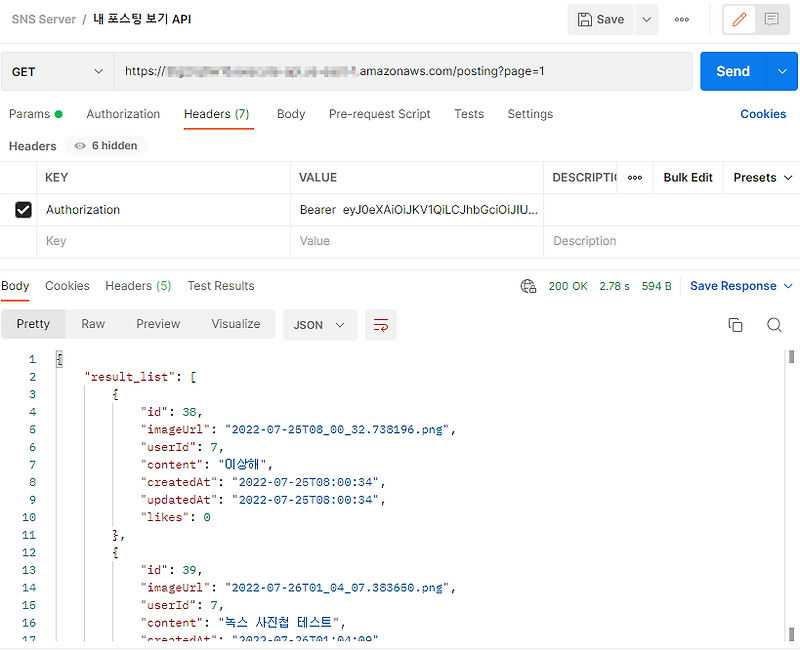Open the GET request method dropdown

(57, 71)
